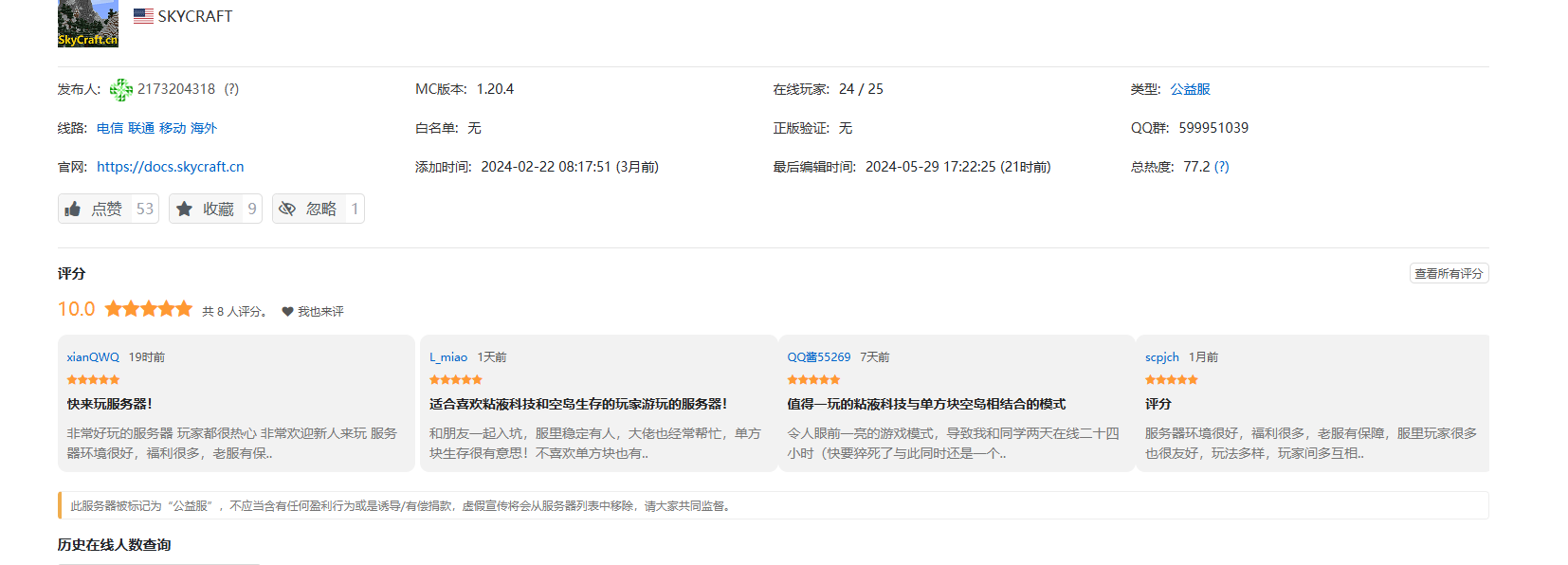Viewport: 1568px width, 565px height.
Task: Click the SkyCraft server logo thumbnail
Action: pyautogui.click(x=87, y=23)
